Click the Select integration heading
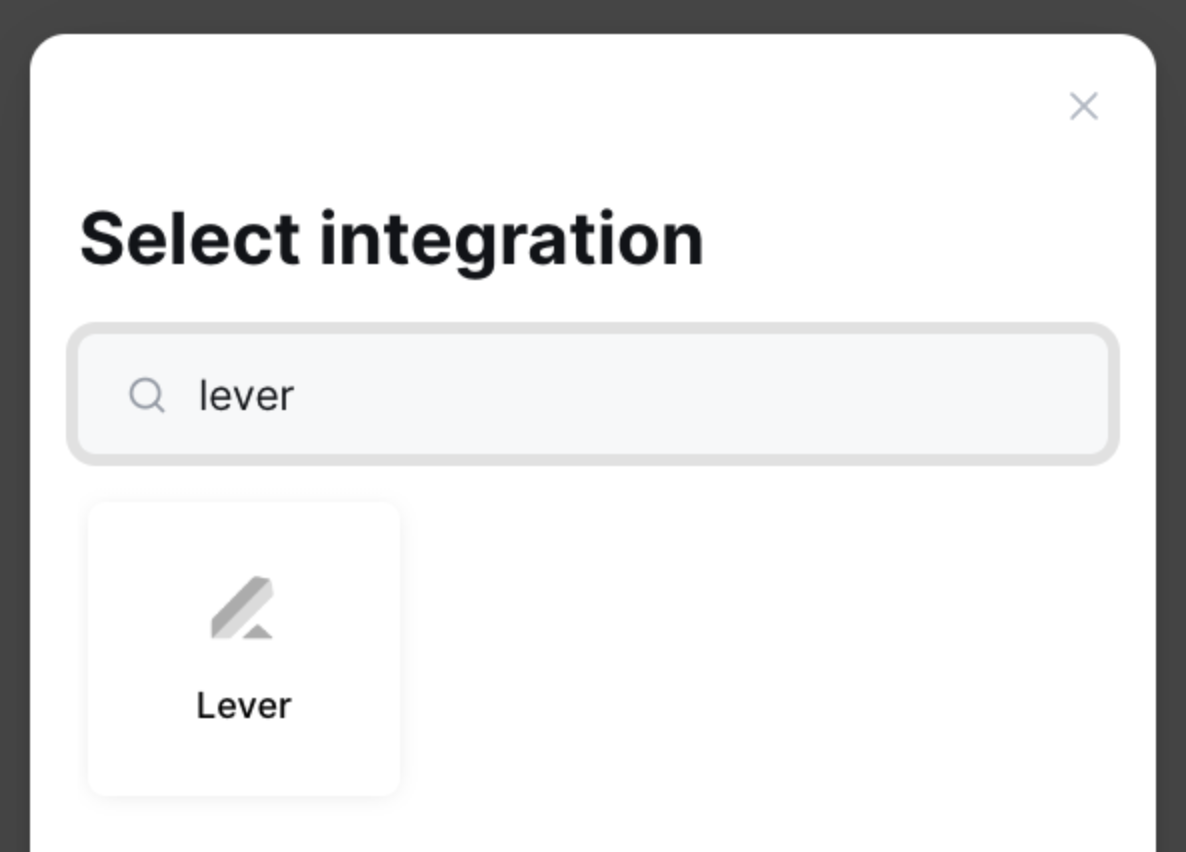 pos(392,241)
